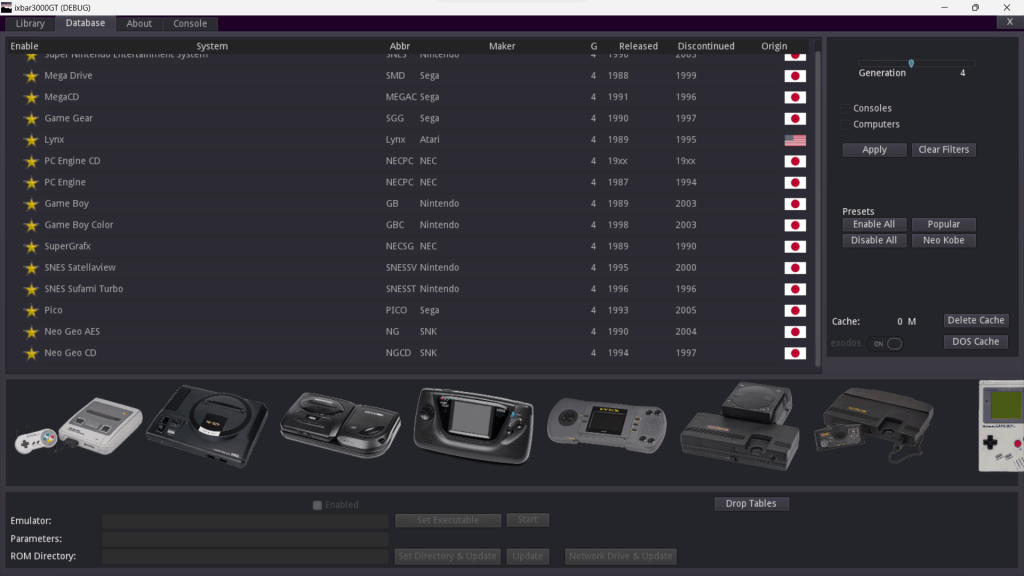Click the Japan flag in the Pico row
This screenshot has height=576, width=1024.
[x=795, y=311]
